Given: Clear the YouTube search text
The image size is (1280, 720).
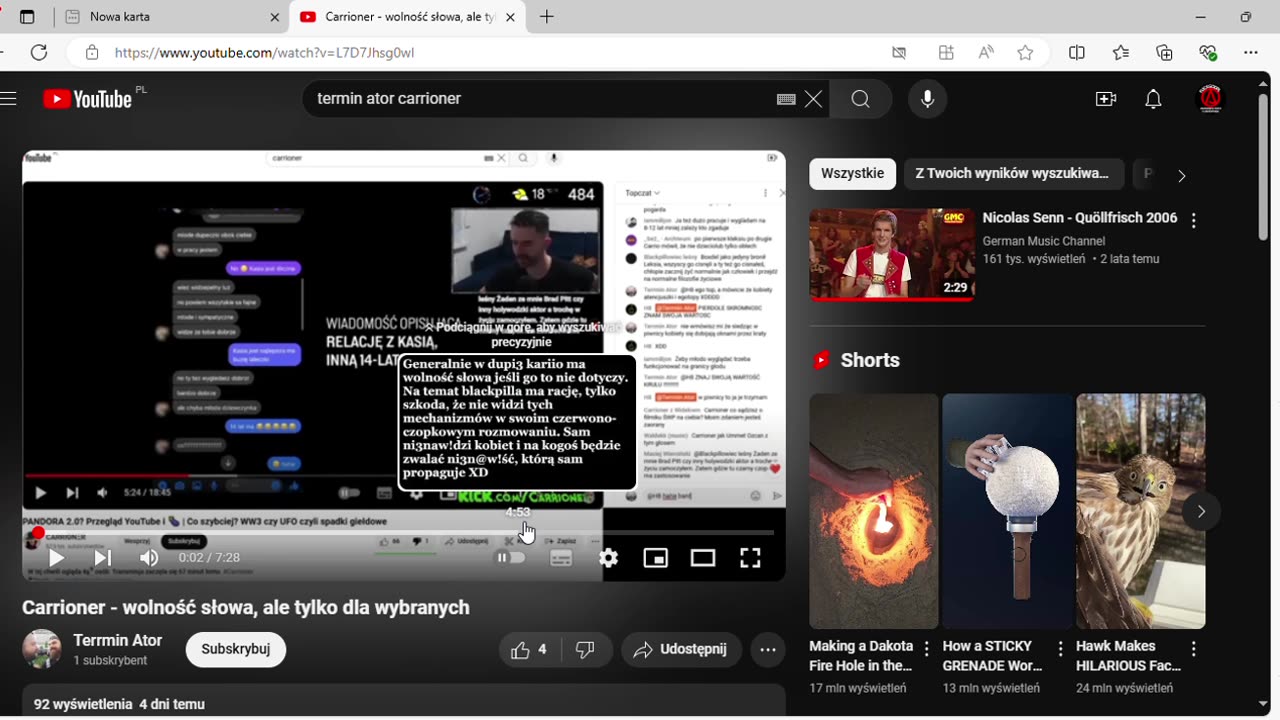Looking at the screenshot, I should (x=814, y=99).
